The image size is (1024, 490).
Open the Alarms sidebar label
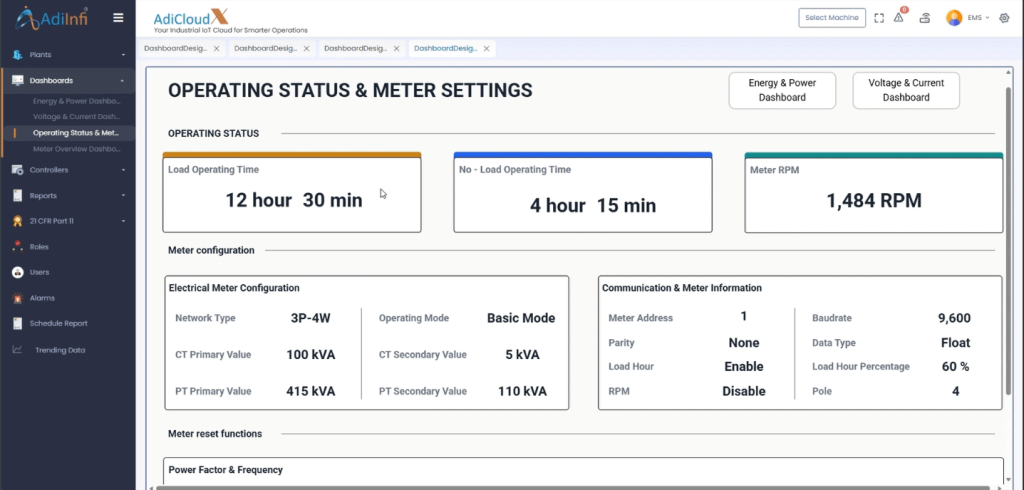[42, 298]
